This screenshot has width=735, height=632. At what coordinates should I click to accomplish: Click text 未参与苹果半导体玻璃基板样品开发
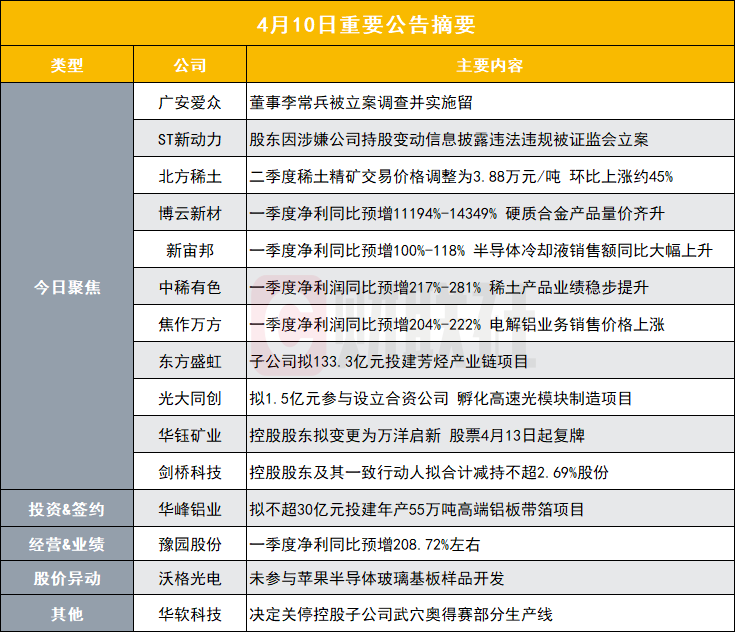click(x=377, y=579)
